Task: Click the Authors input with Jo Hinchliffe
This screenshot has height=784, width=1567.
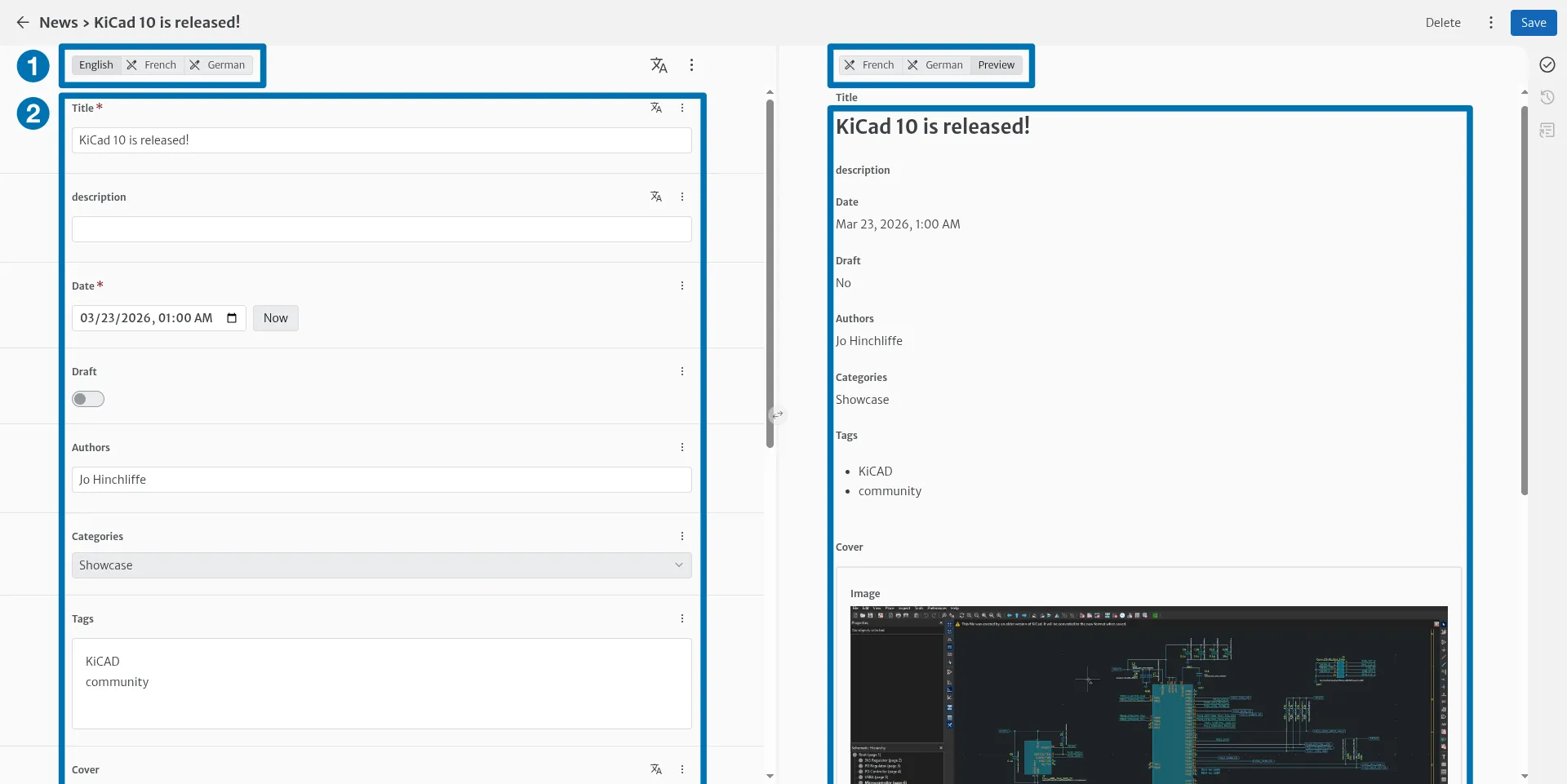Action: 381,480
